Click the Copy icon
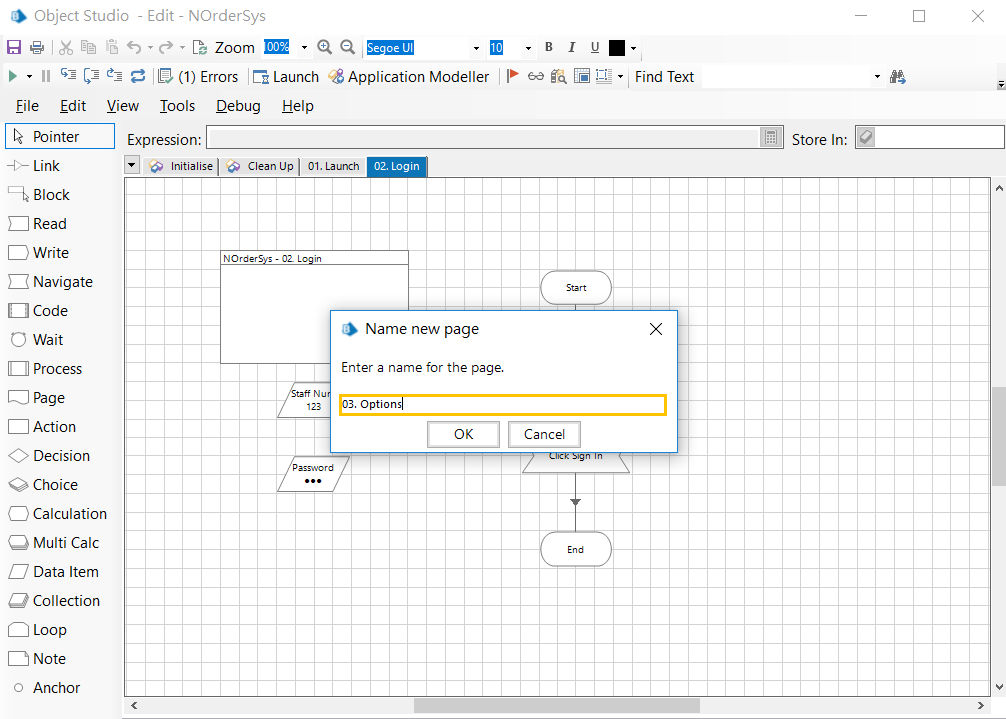 89,47
